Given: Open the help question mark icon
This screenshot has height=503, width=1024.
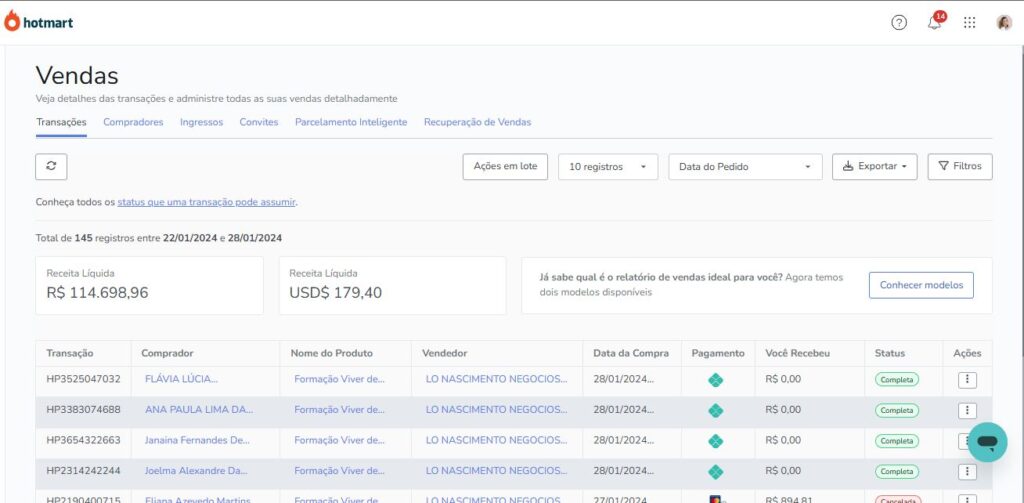Looking at the screenshot, I should [x=899, y=23].
